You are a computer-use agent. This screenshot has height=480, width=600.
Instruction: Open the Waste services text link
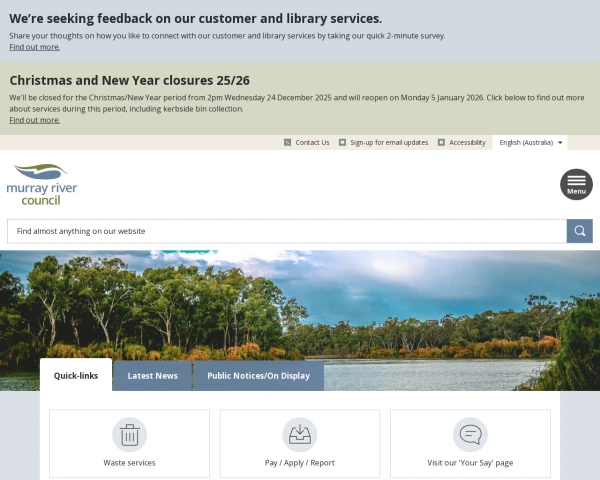tap(129, 462)
